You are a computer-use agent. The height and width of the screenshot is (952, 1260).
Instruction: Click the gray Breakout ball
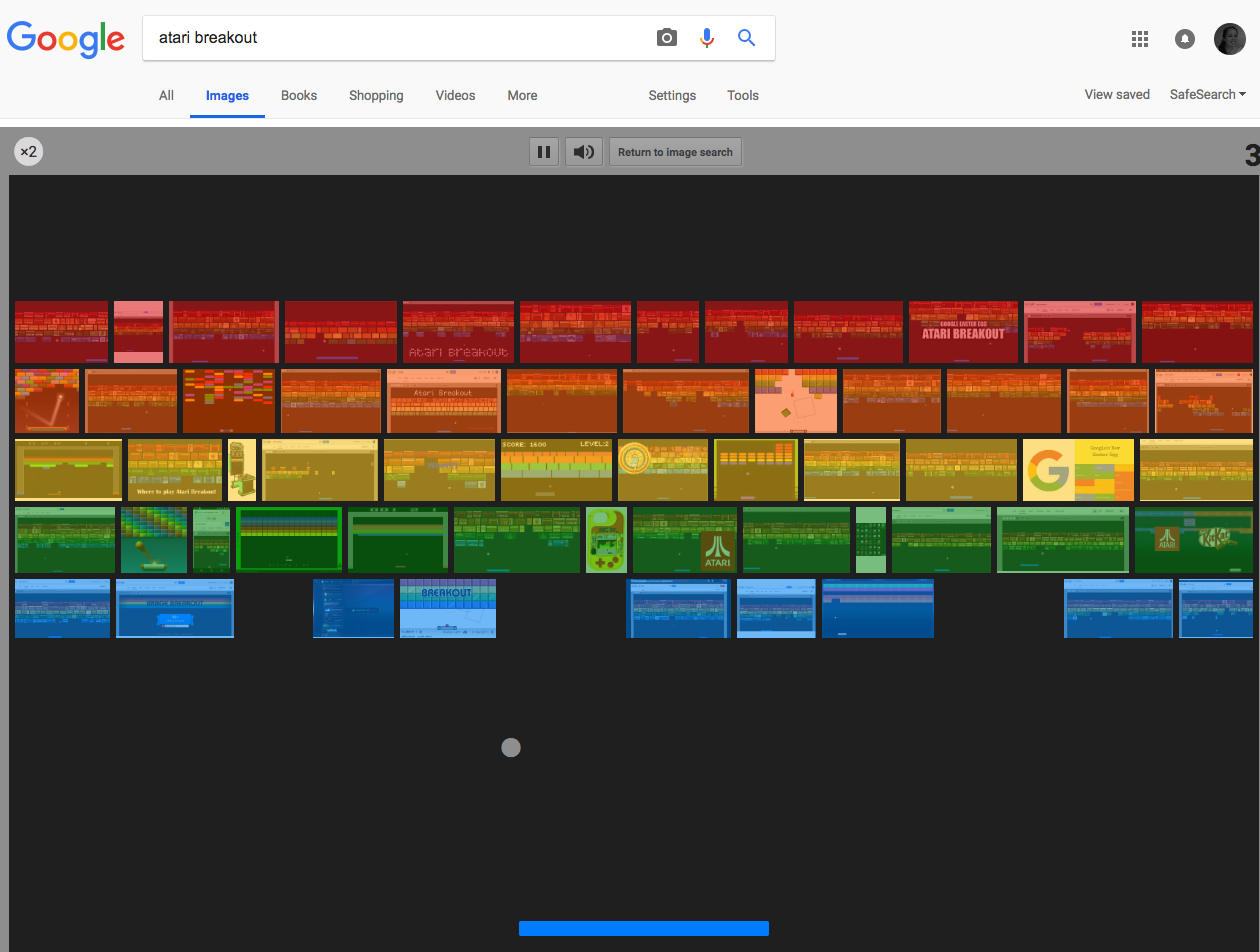[x=511, y=747]
